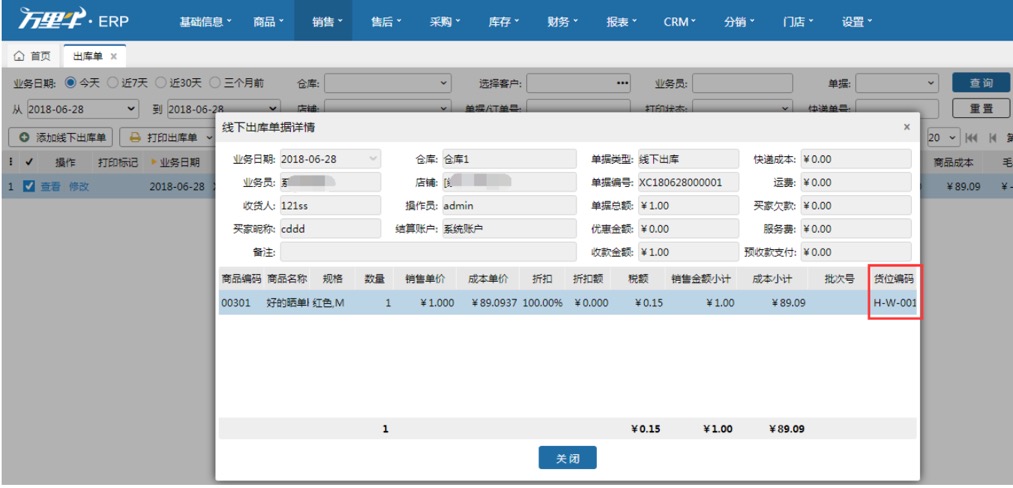
Task: Click the 查询 button
Action: point(981,83)
